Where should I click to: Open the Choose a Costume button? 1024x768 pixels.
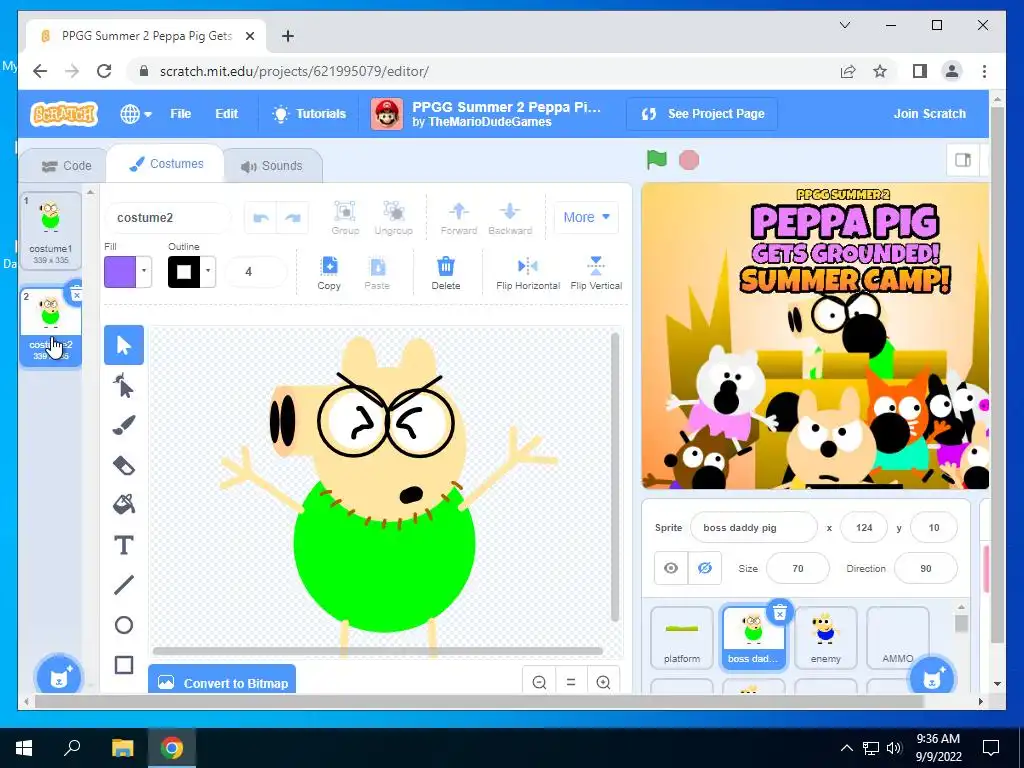coord(59,677)
